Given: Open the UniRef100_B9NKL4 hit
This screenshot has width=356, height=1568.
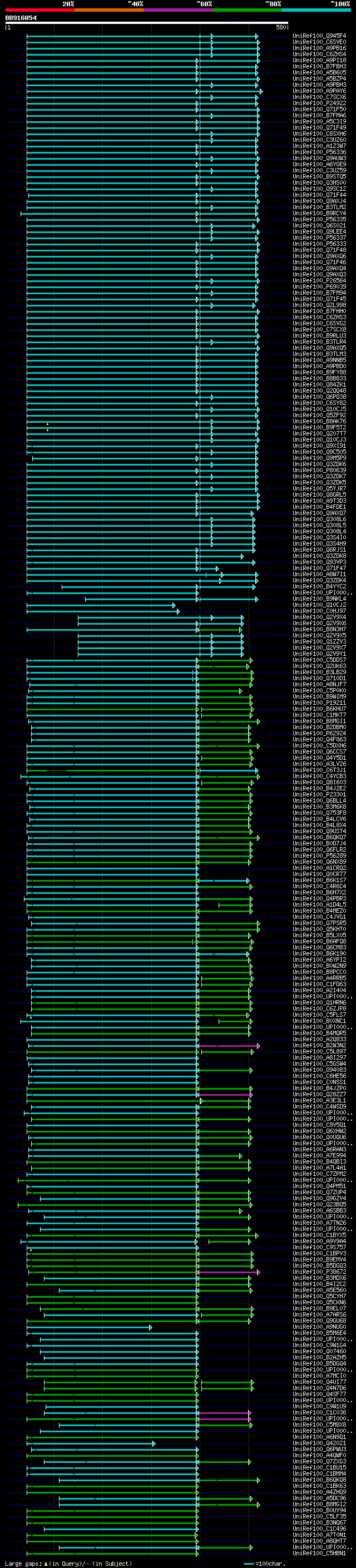Looking at the screenshot, I should pyautogui.click(x=319, y=599).
